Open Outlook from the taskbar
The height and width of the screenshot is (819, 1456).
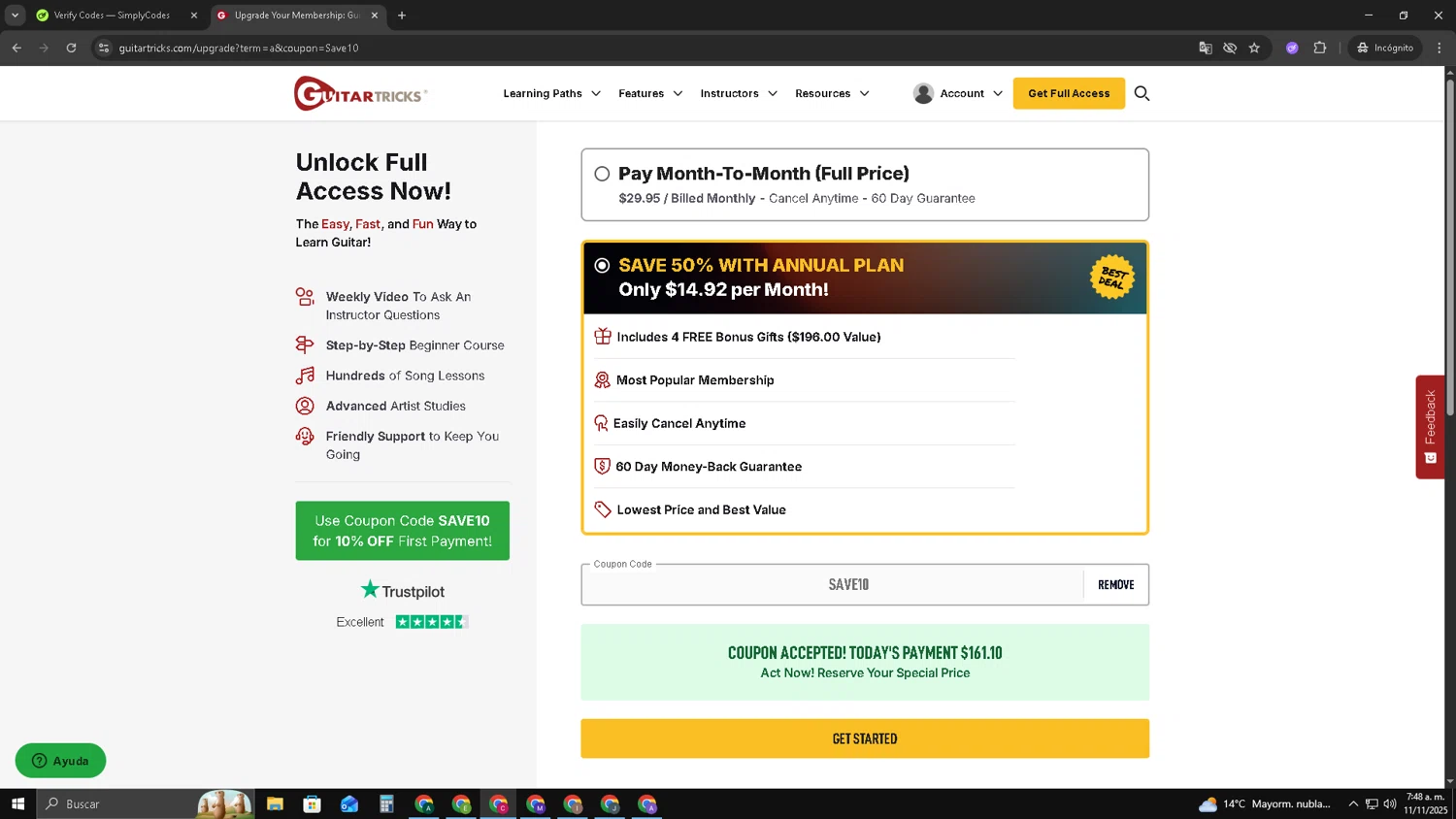[349, 803]
